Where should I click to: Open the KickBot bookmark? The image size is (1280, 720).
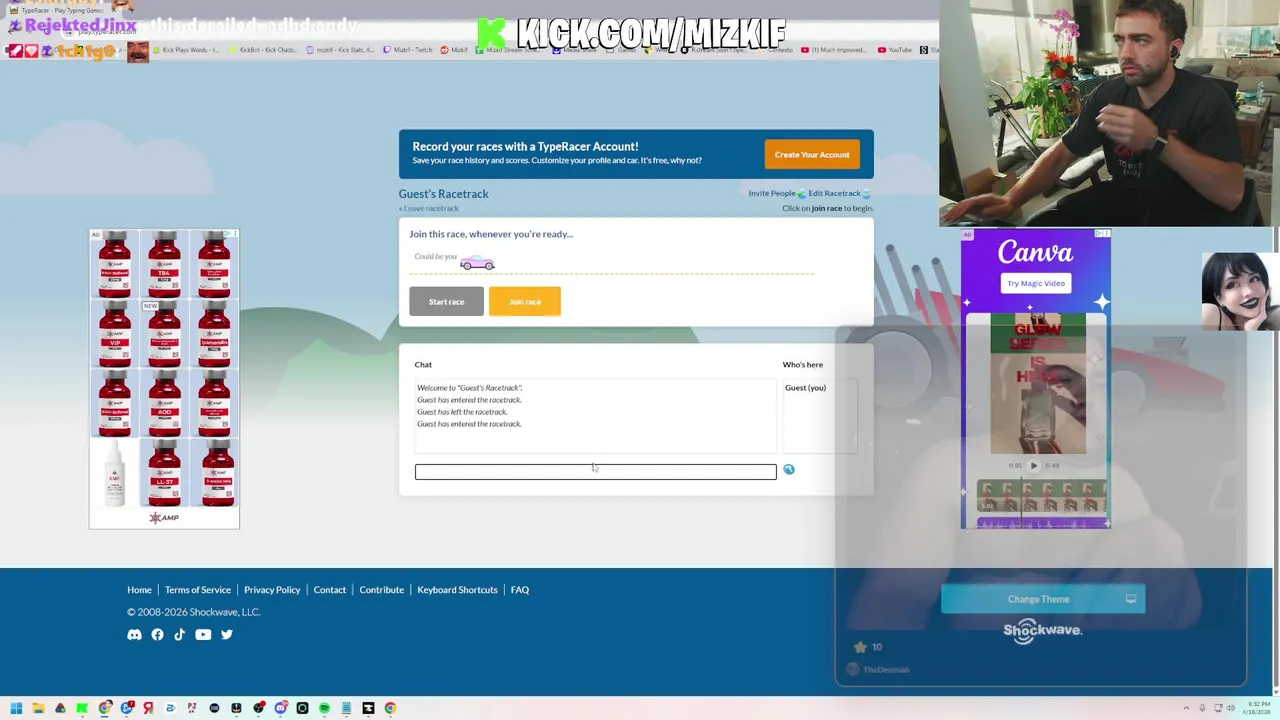pos(262,50)
